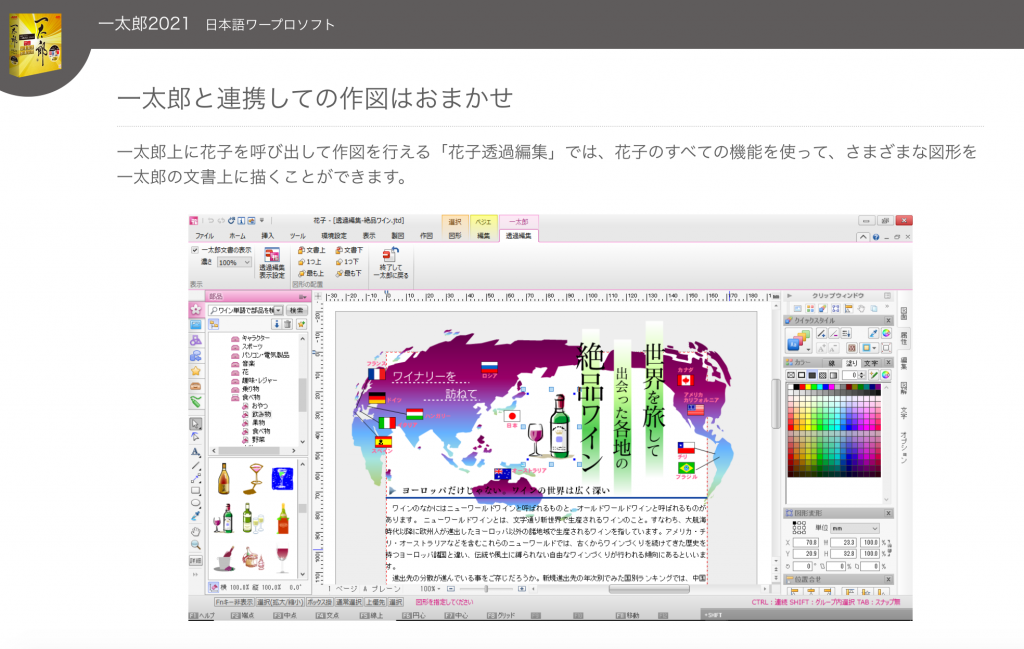
Task: Toggle the 一太郎文書の表示 checkbox
Action: 195,250
